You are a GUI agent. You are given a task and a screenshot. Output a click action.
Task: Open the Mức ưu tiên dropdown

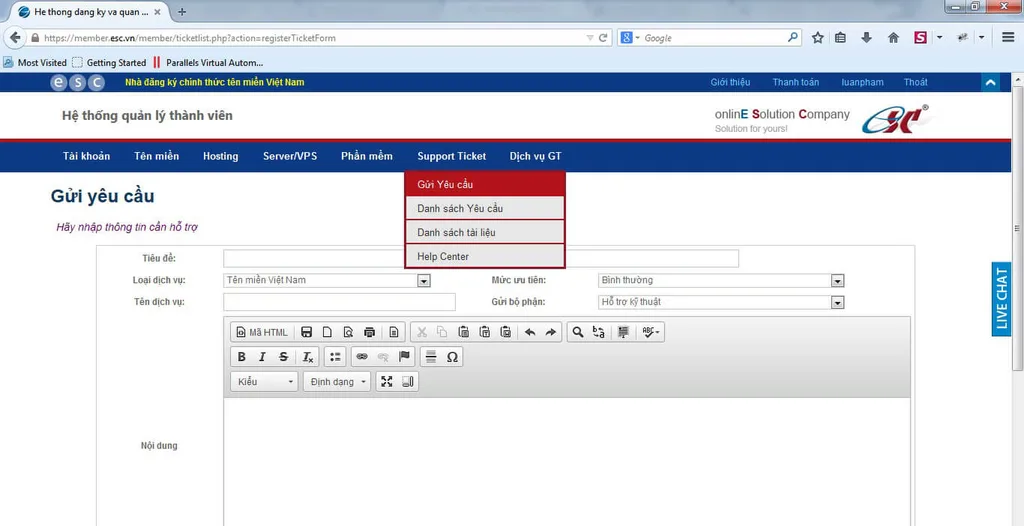click(x=721, y=280)
